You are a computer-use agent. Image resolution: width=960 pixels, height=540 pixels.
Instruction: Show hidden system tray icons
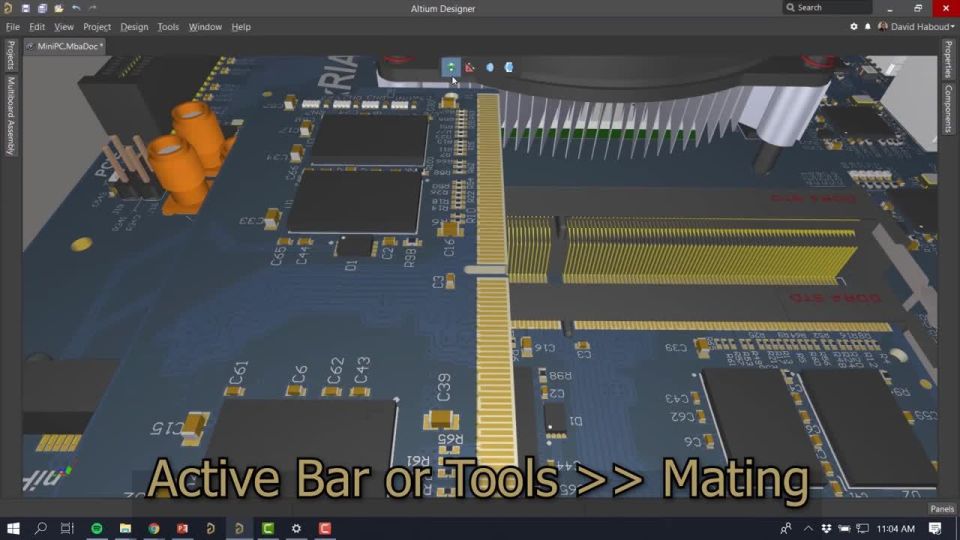pos(808,528)
